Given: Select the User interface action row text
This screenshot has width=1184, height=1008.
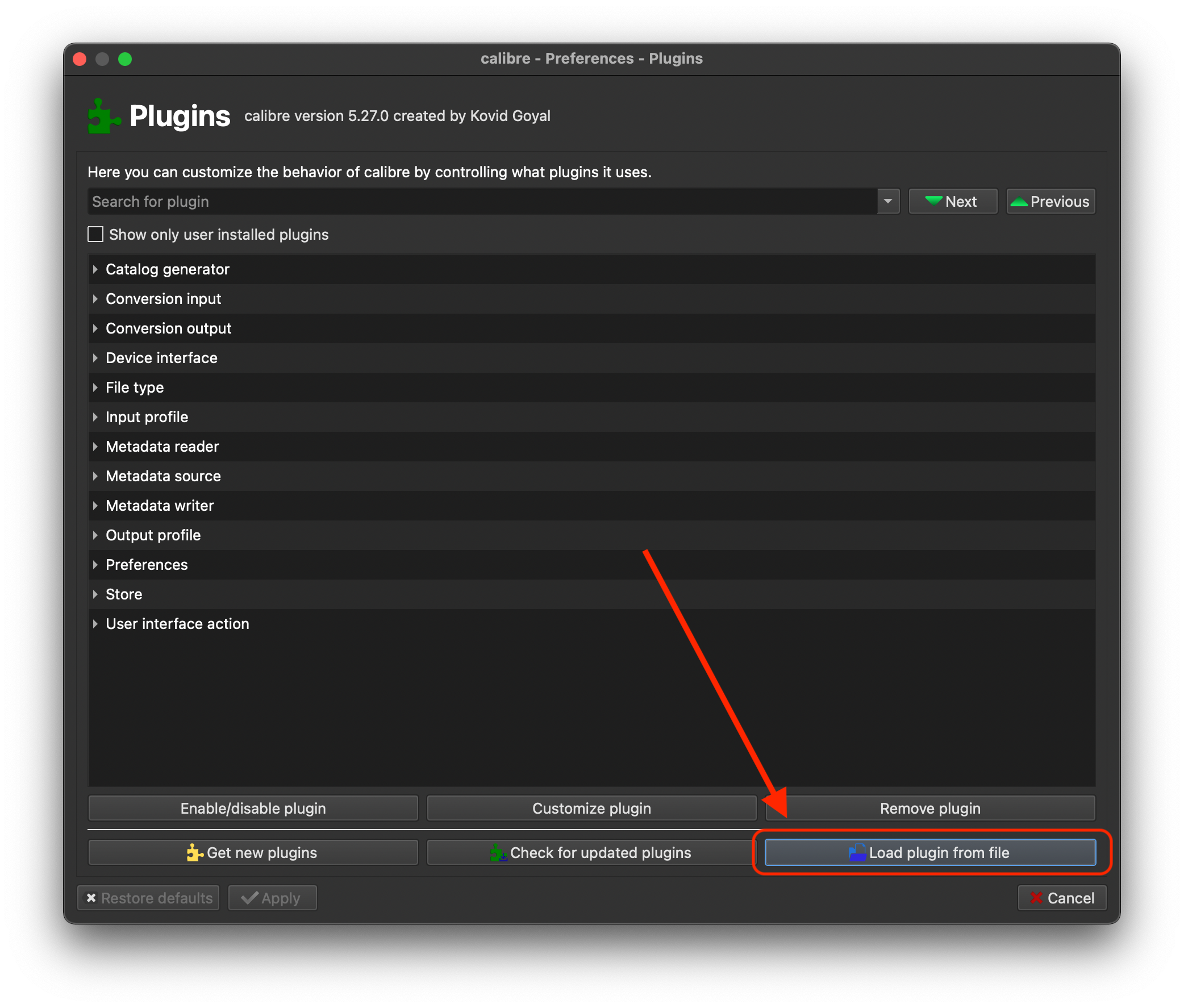Looking at the screenshot, I should click(178, 624).
